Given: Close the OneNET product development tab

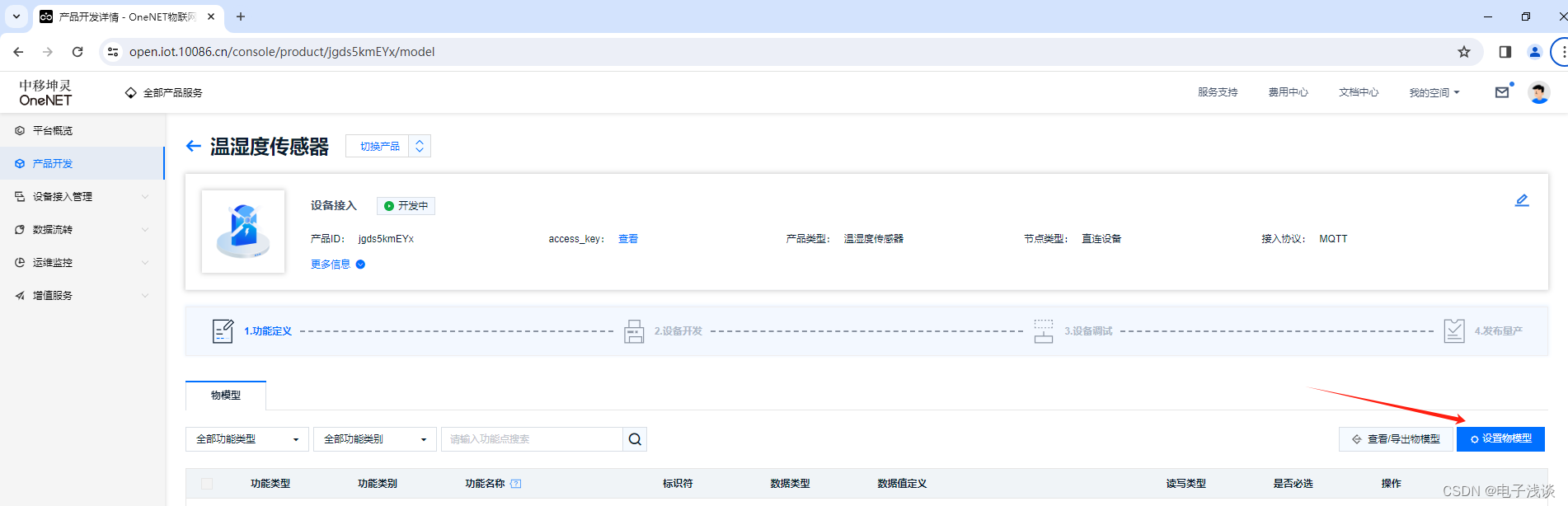Looking at the screenshot, I should coord(211,16).
